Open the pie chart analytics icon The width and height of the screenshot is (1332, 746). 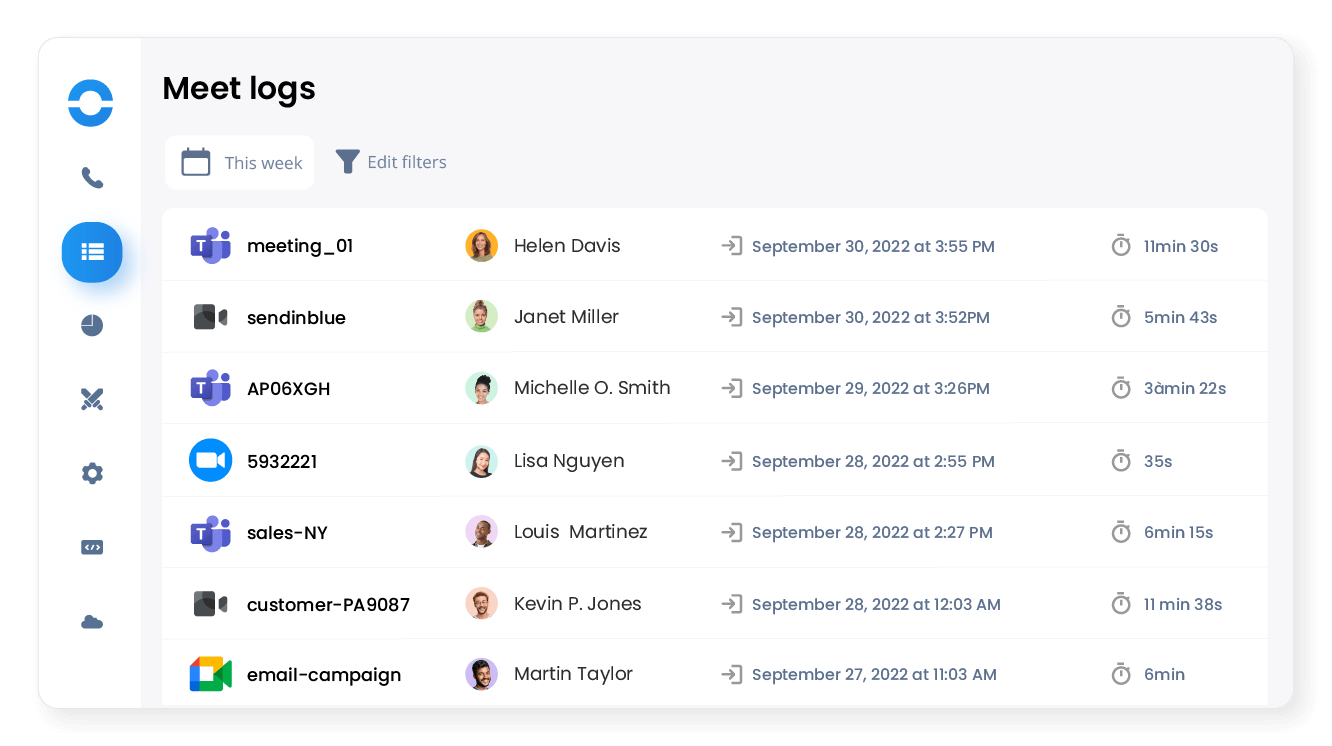[x=92, y=325]
